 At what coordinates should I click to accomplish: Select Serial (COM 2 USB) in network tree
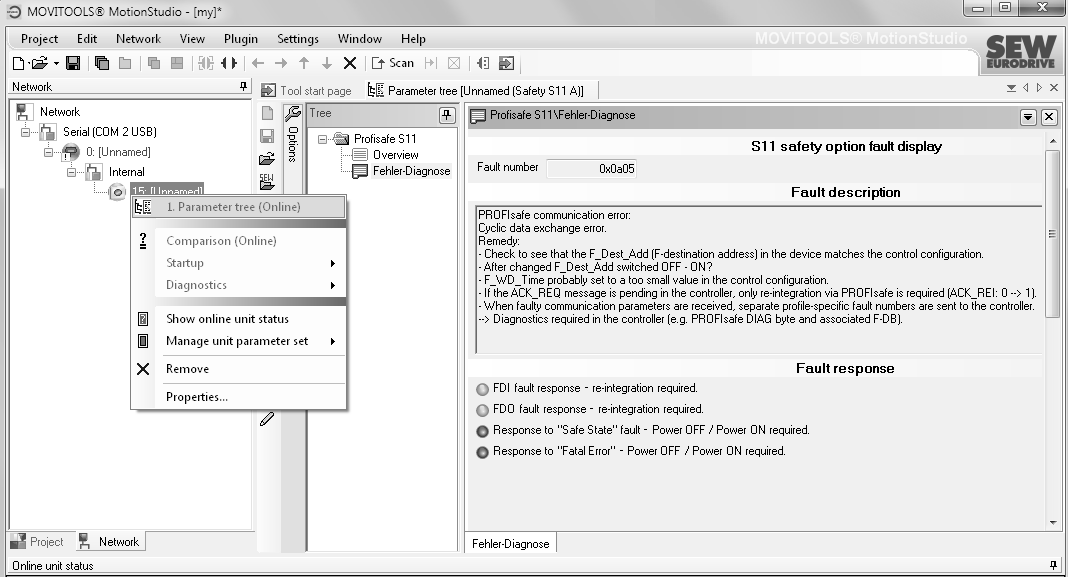click(110, 132)
